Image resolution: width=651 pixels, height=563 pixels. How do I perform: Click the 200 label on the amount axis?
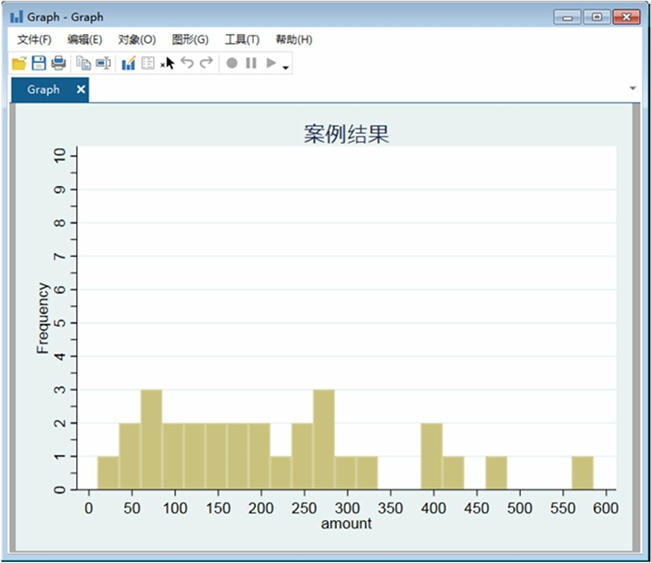click(x=261, y=508)
